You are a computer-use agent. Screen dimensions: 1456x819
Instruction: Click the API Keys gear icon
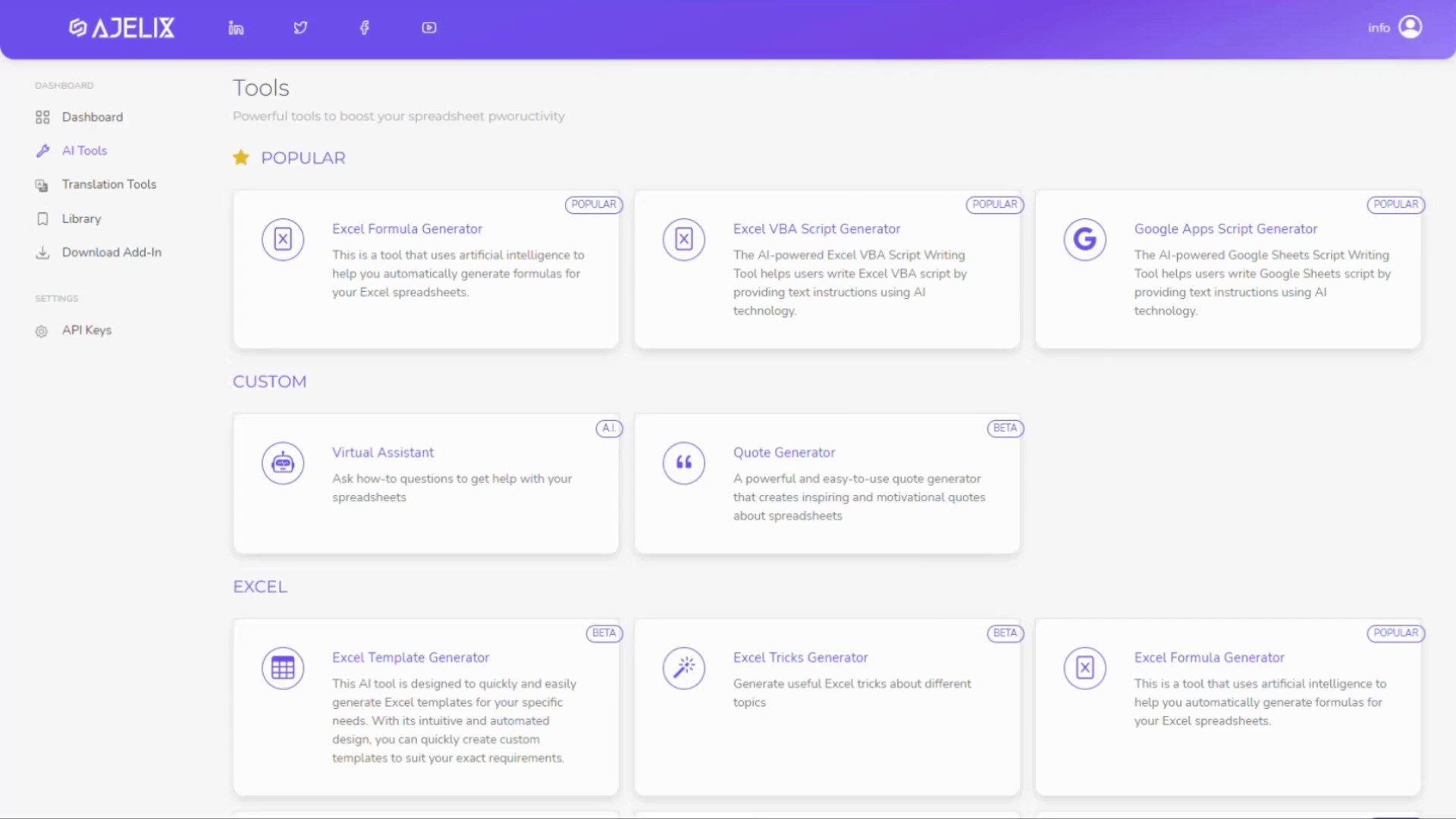[42, 331]
